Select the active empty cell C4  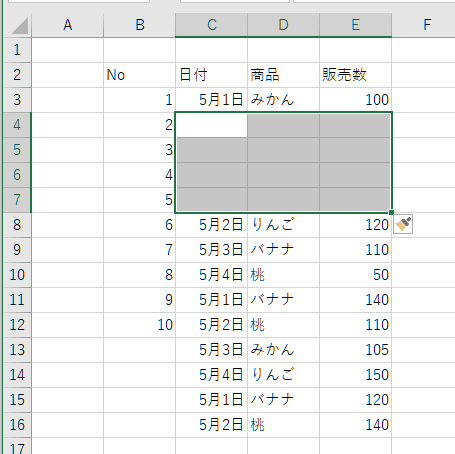211,125
